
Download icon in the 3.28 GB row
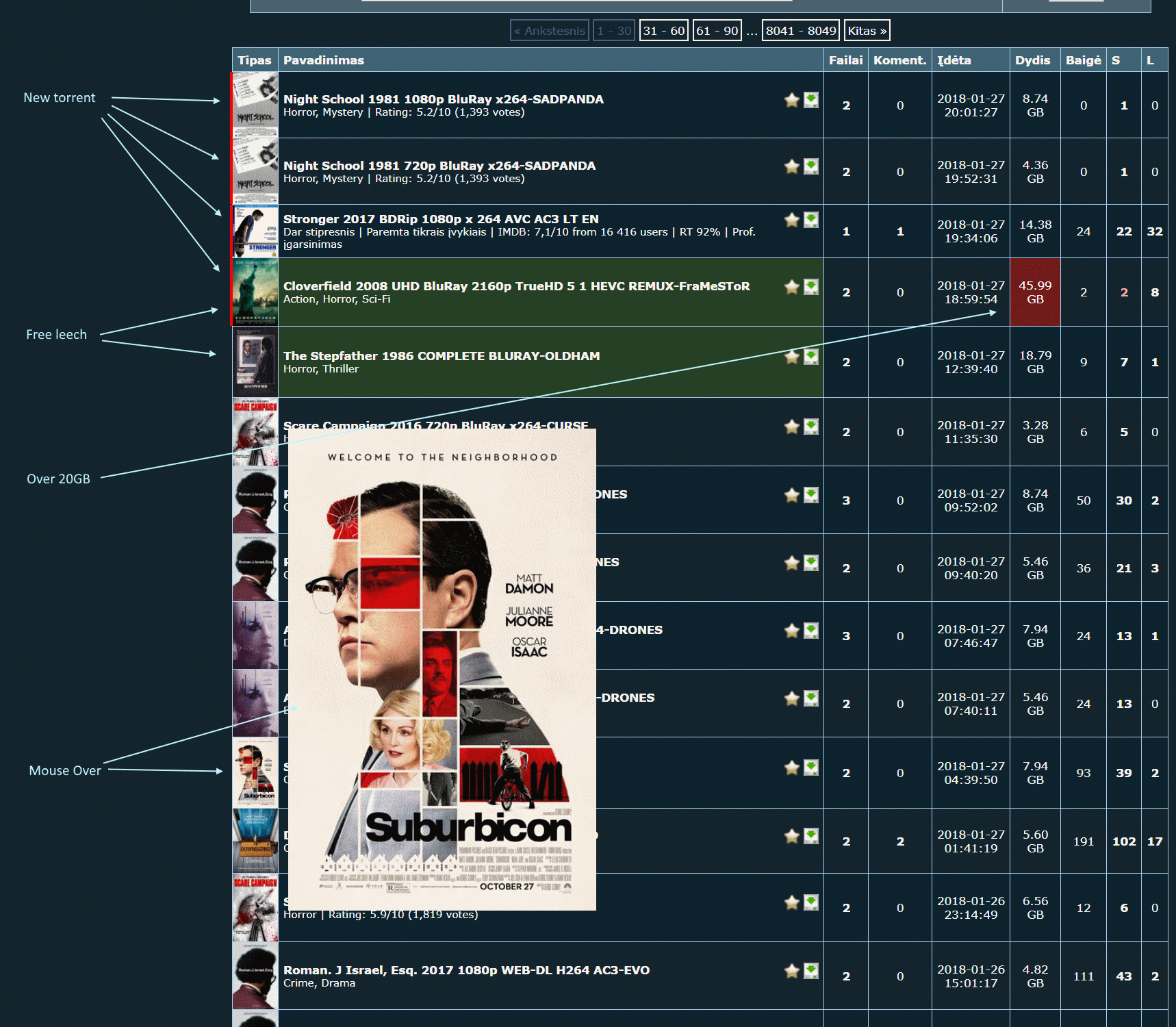pyautogui.click(x=811, y=427)
